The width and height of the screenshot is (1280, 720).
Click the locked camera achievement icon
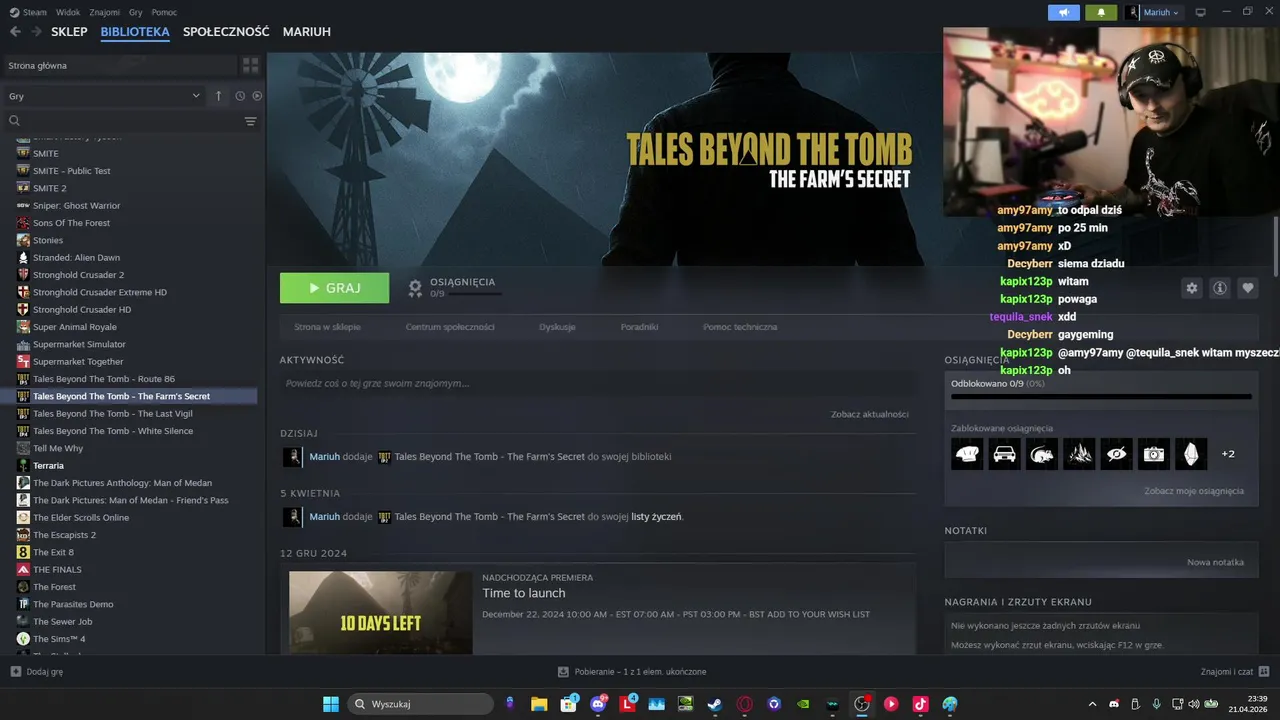pyautogui.click(x=1154, y=454)
